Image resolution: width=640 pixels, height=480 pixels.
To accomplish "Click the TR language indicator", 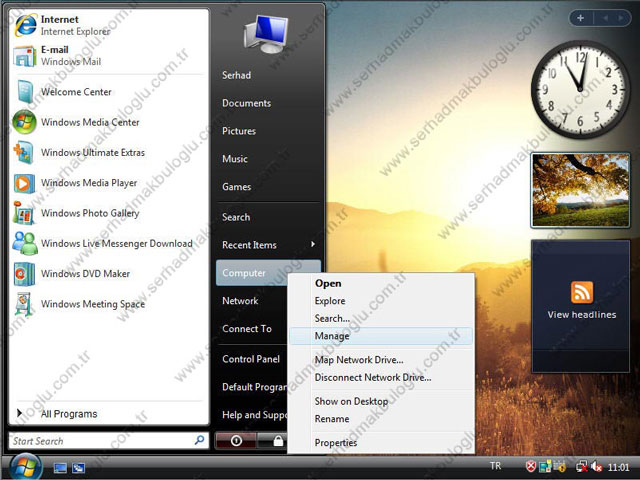I will click(495, 466).
